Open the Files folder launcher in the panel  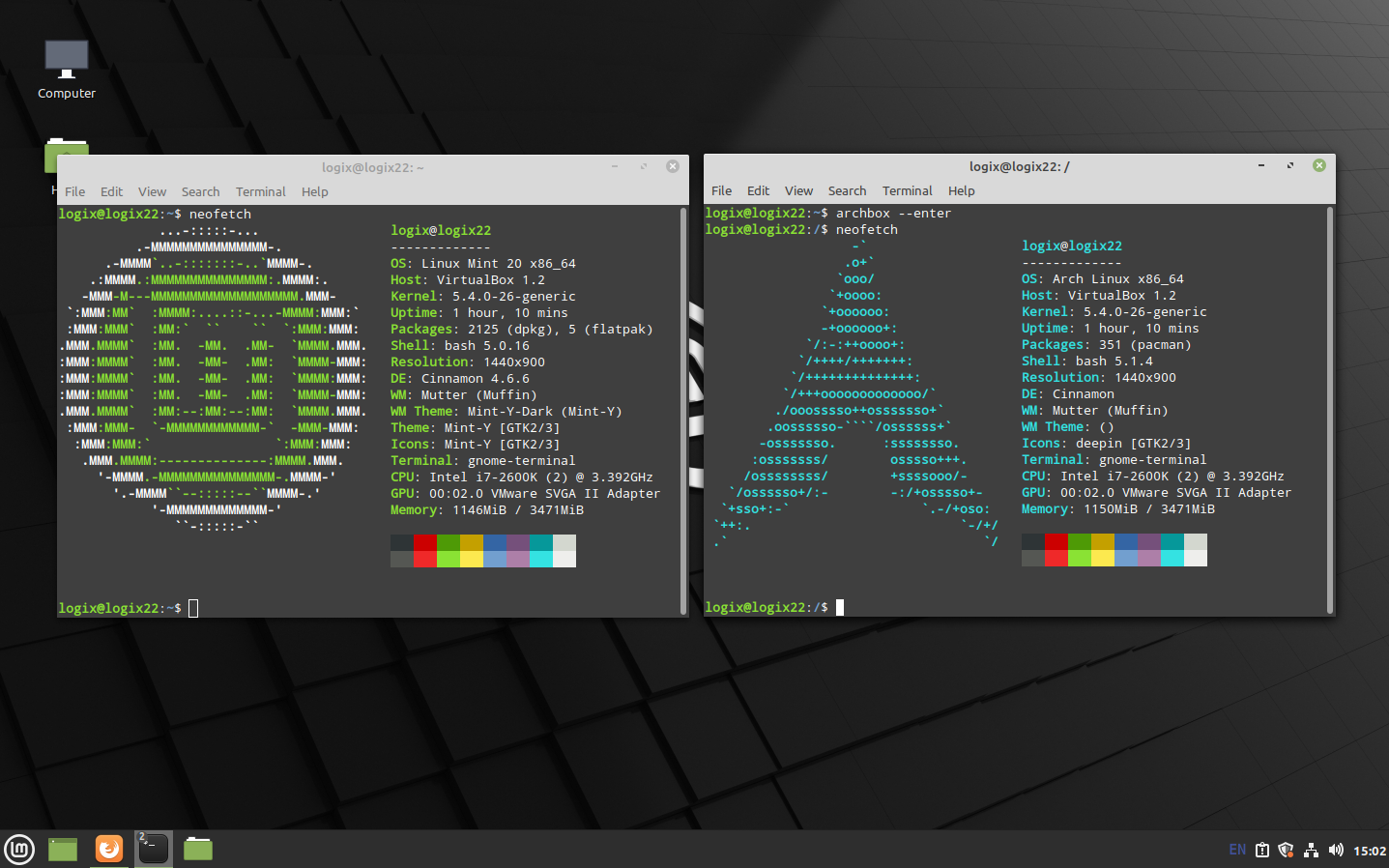[198, 849]
